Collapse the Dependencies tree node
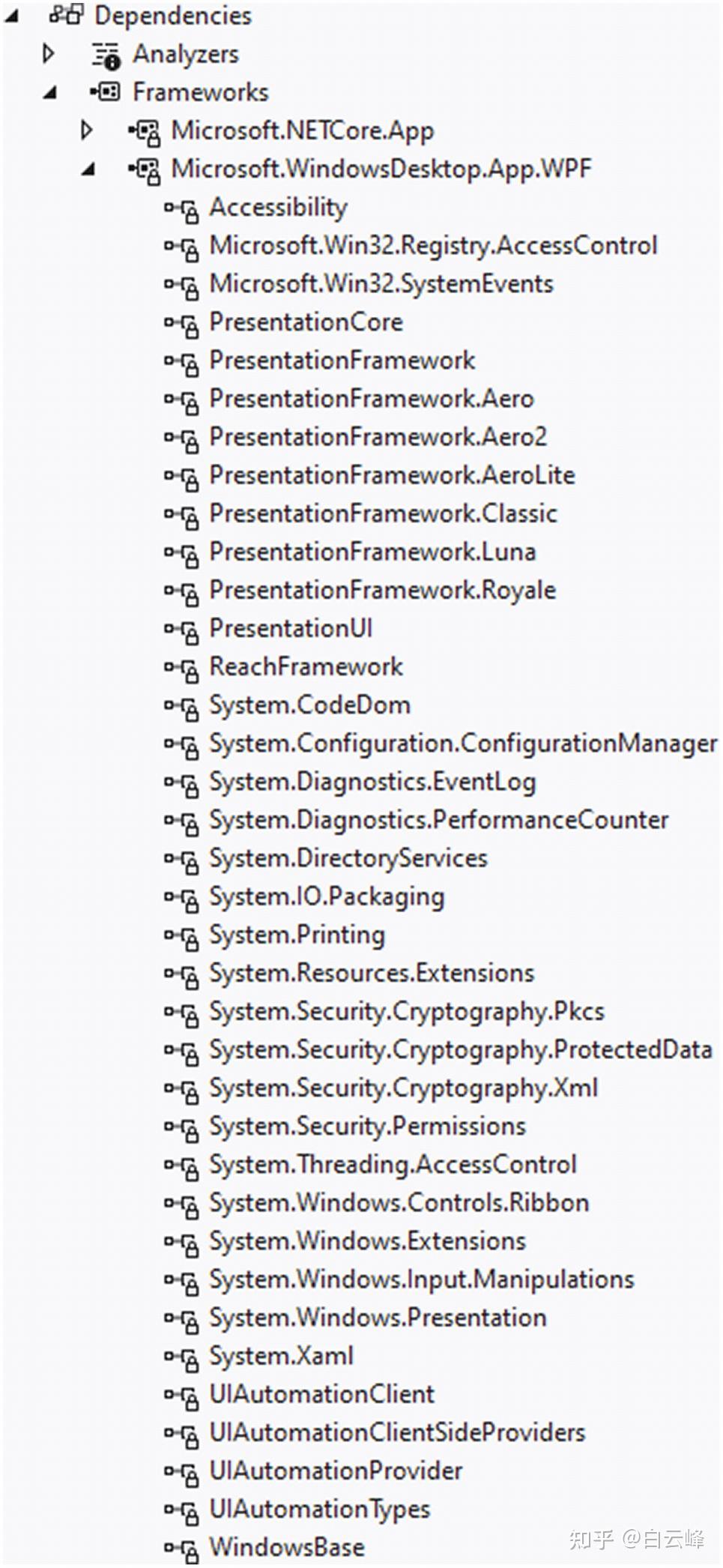The image size is (723, 1568). coord(12,15)
